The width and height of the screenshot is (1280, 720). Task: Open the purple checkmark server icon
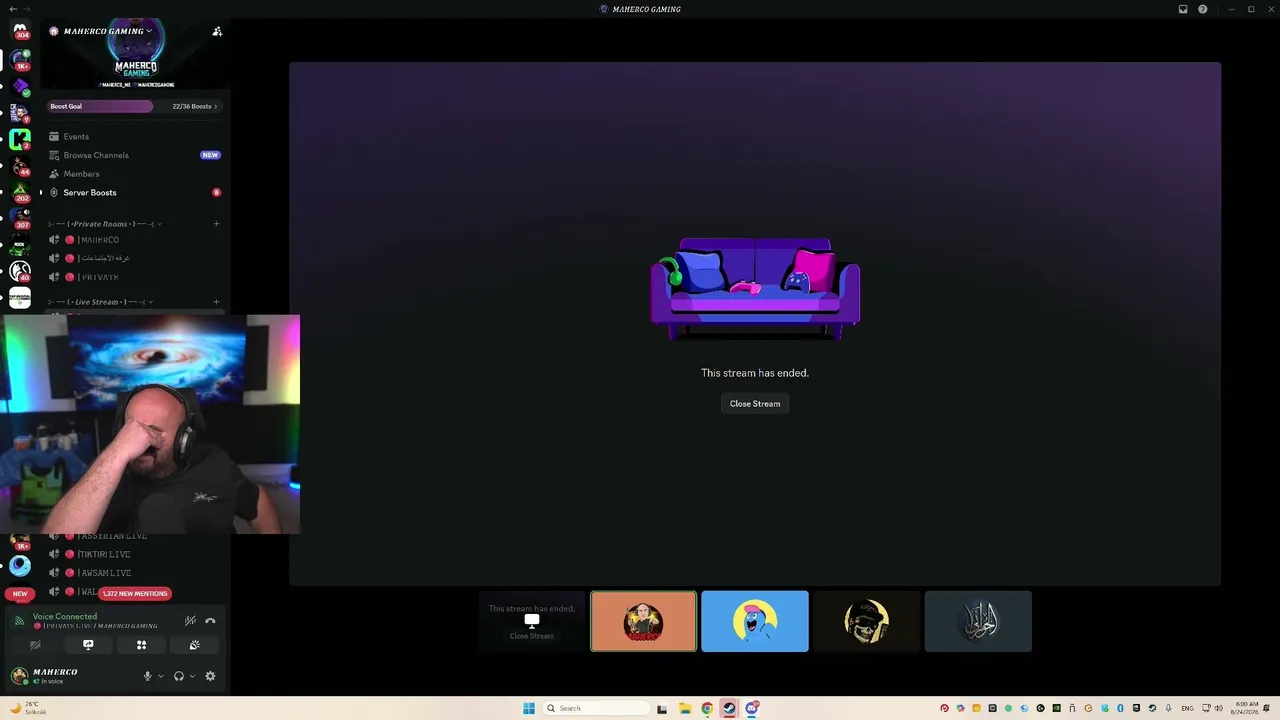20,87
